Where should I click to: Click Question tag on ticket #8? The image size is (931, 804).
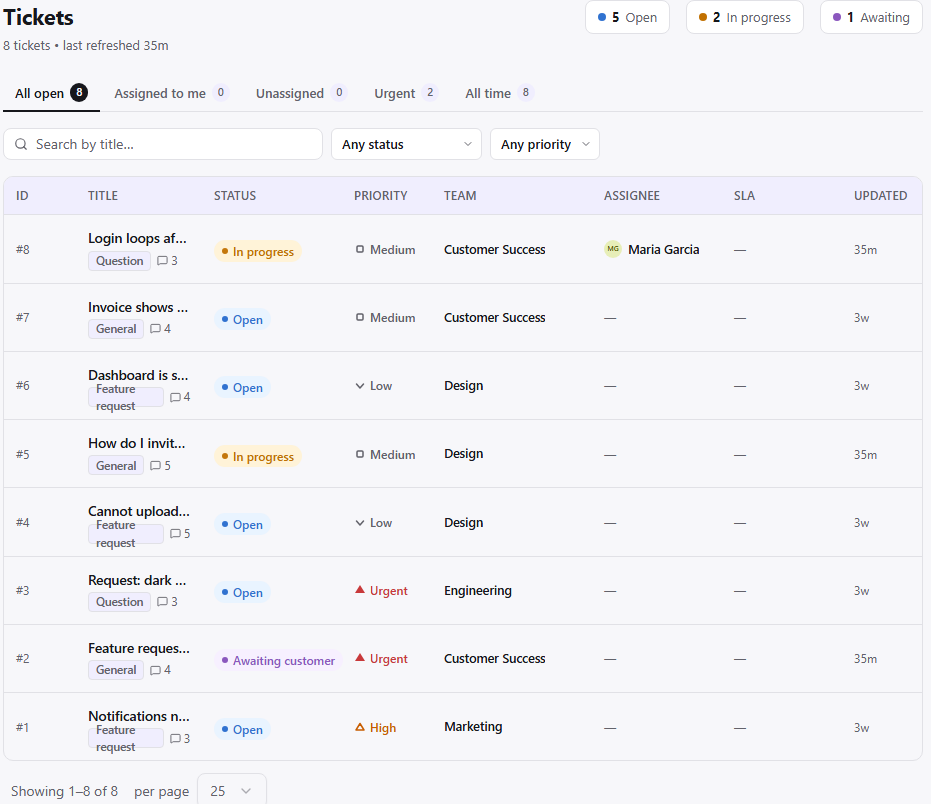[119, 261]
